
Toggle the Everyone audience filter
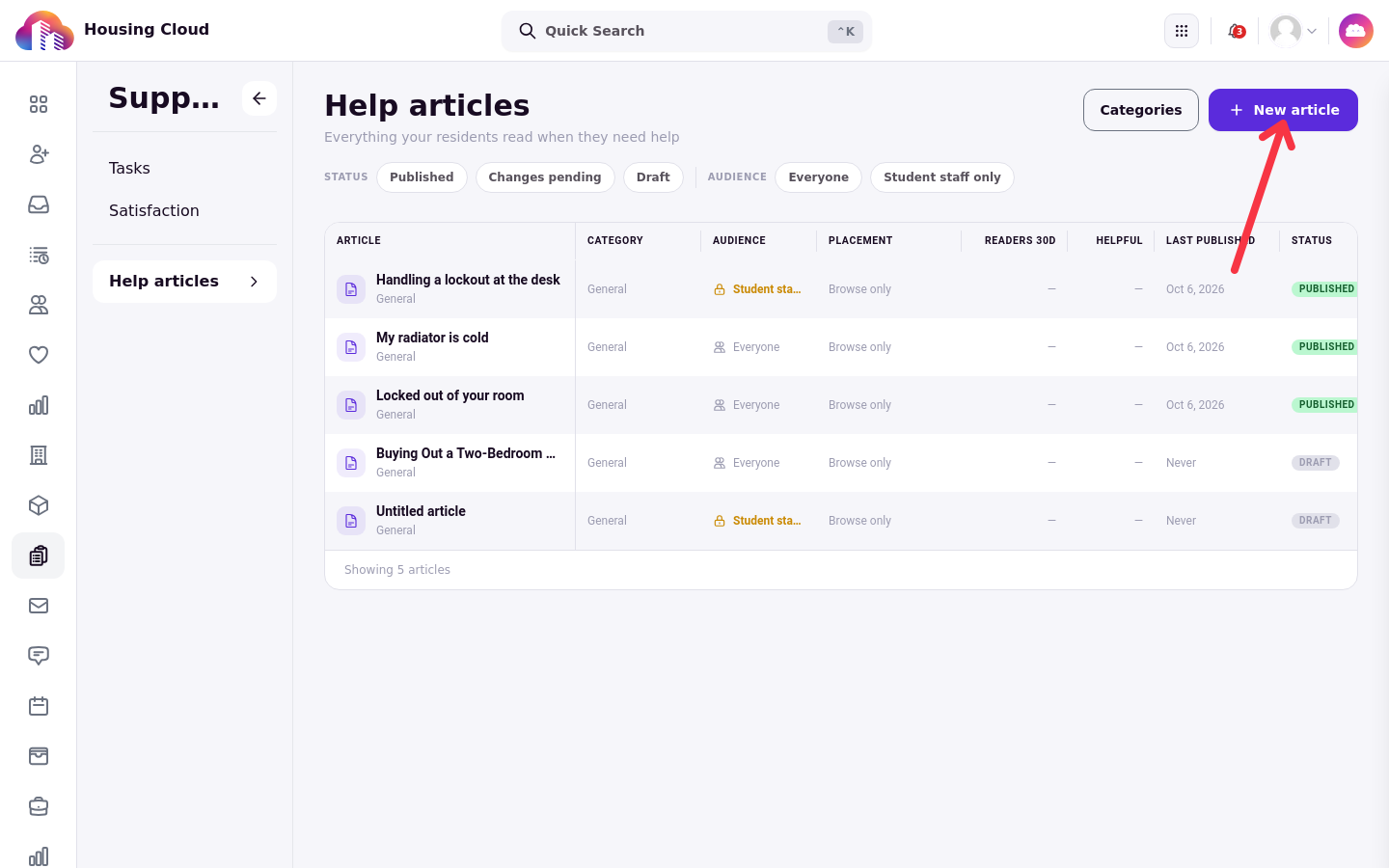pyautogui.click(x=819, y=177)
